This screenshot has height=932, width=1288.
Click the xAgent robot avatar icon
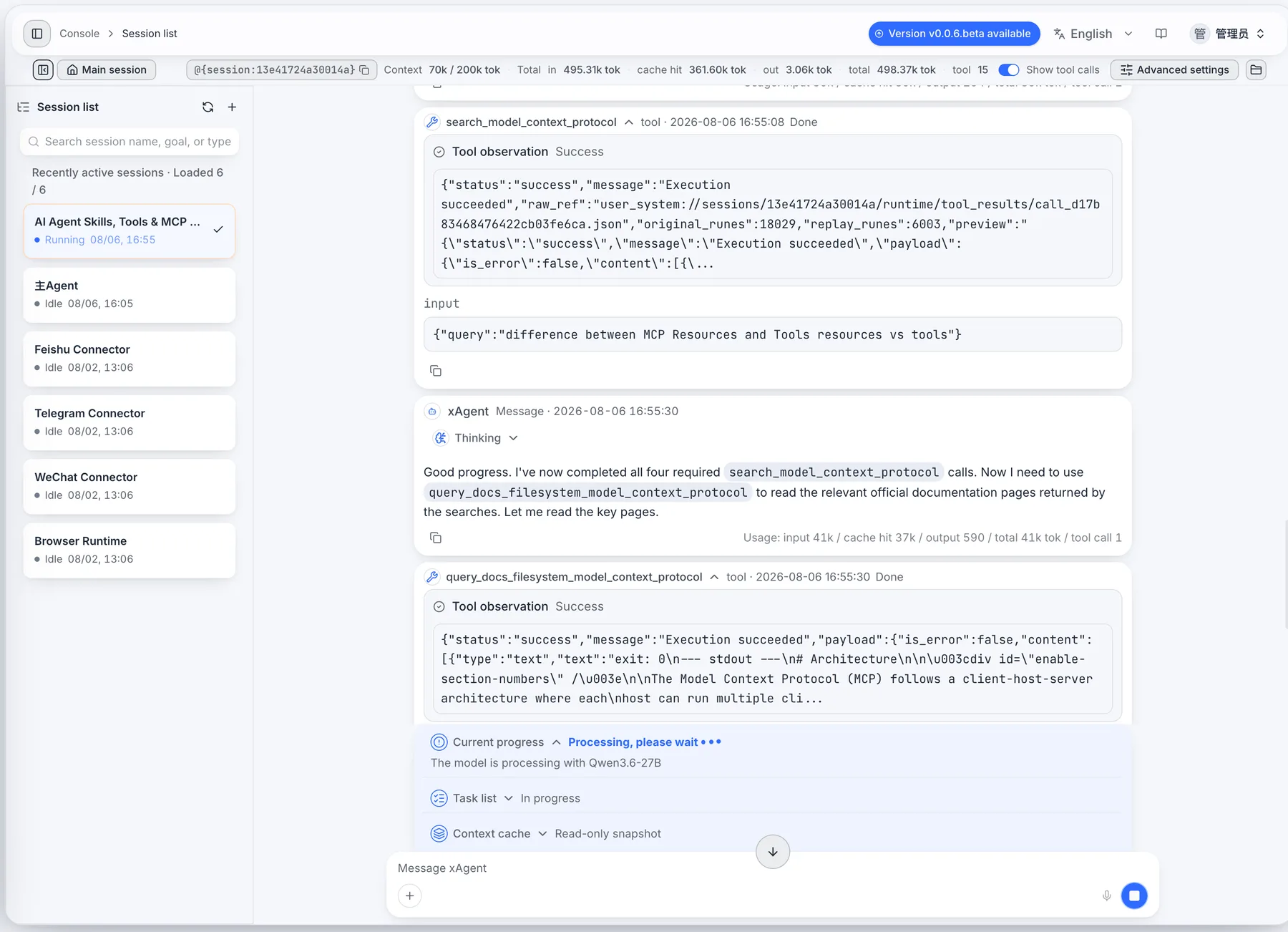click(x=432, y=411)
